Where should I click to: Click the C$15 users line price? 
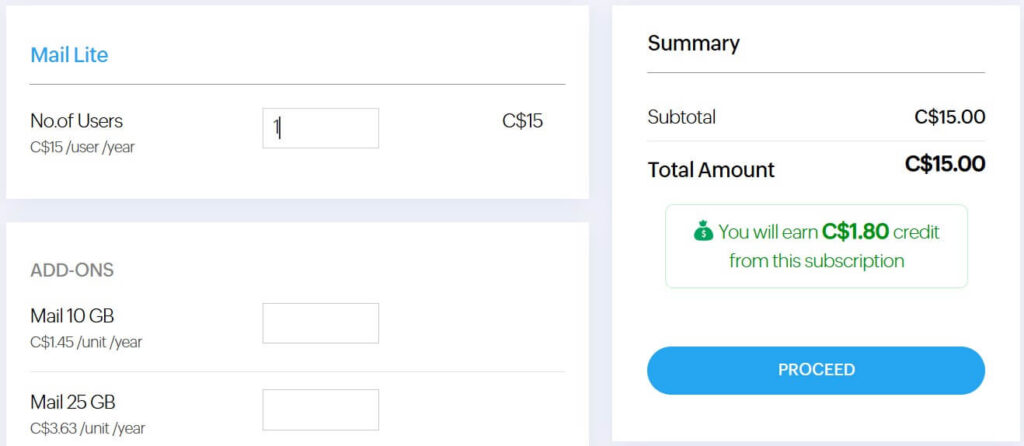pyautogui.click(x=522, y=121)
